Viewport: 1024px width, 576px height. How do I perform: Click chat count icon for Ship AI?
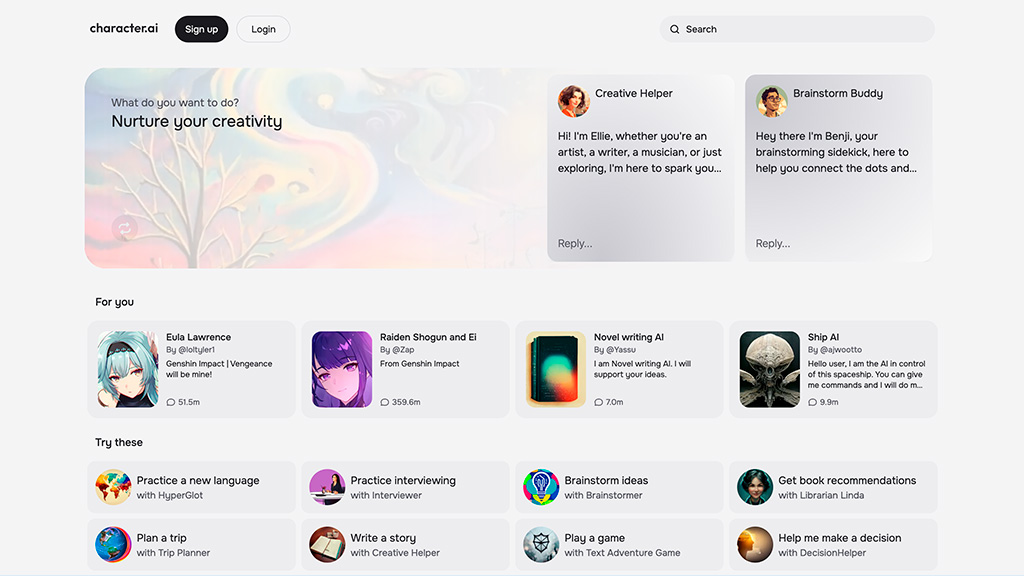pyautogui.click(x=812, y=402)
